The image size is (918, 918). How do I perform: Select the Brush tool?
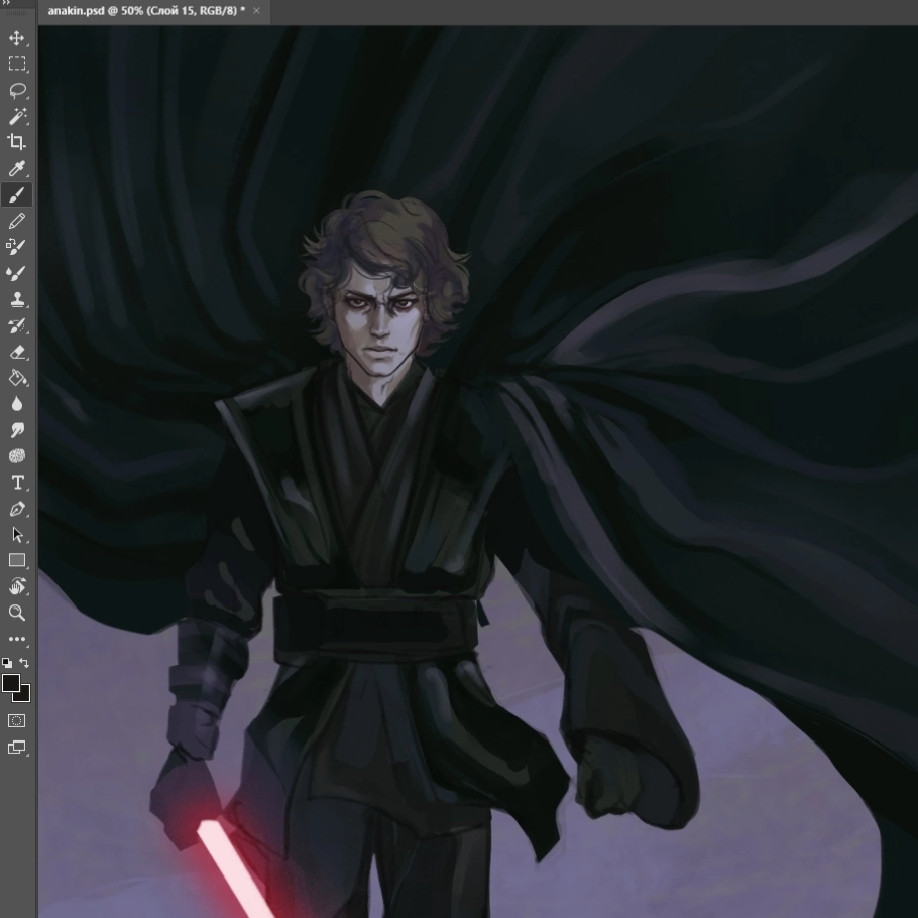[16, 195]
